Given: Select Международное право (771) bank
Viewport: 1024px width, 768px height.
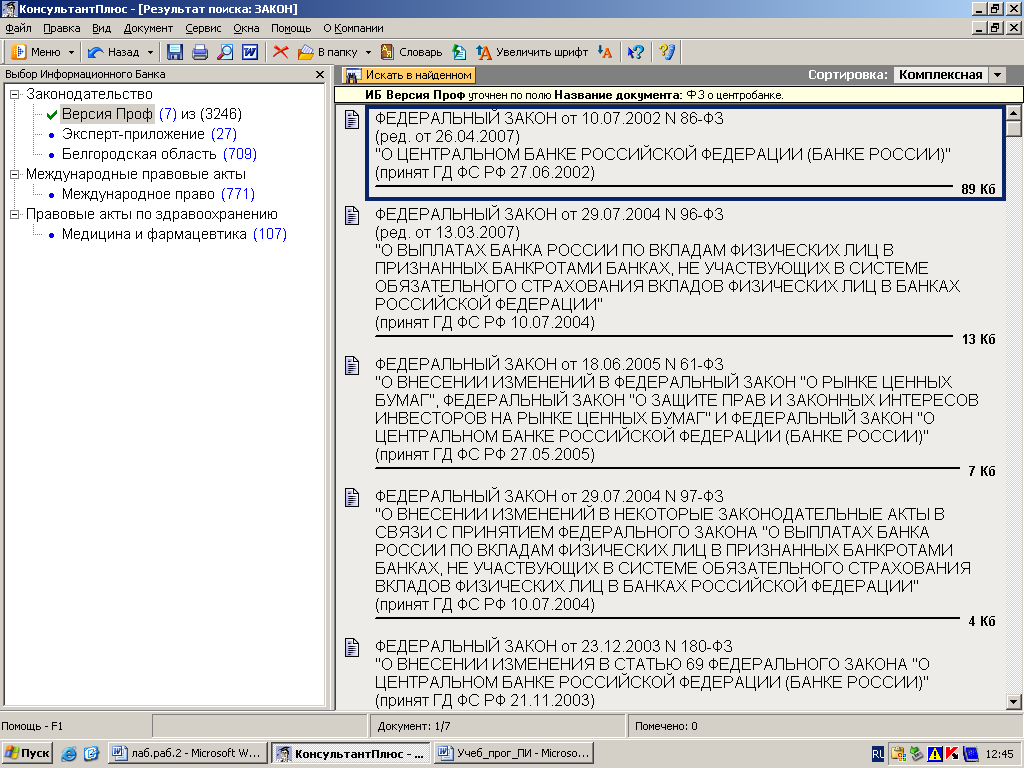Looking at the screenshot, I should pyautogui.click(x=158, y=194).
